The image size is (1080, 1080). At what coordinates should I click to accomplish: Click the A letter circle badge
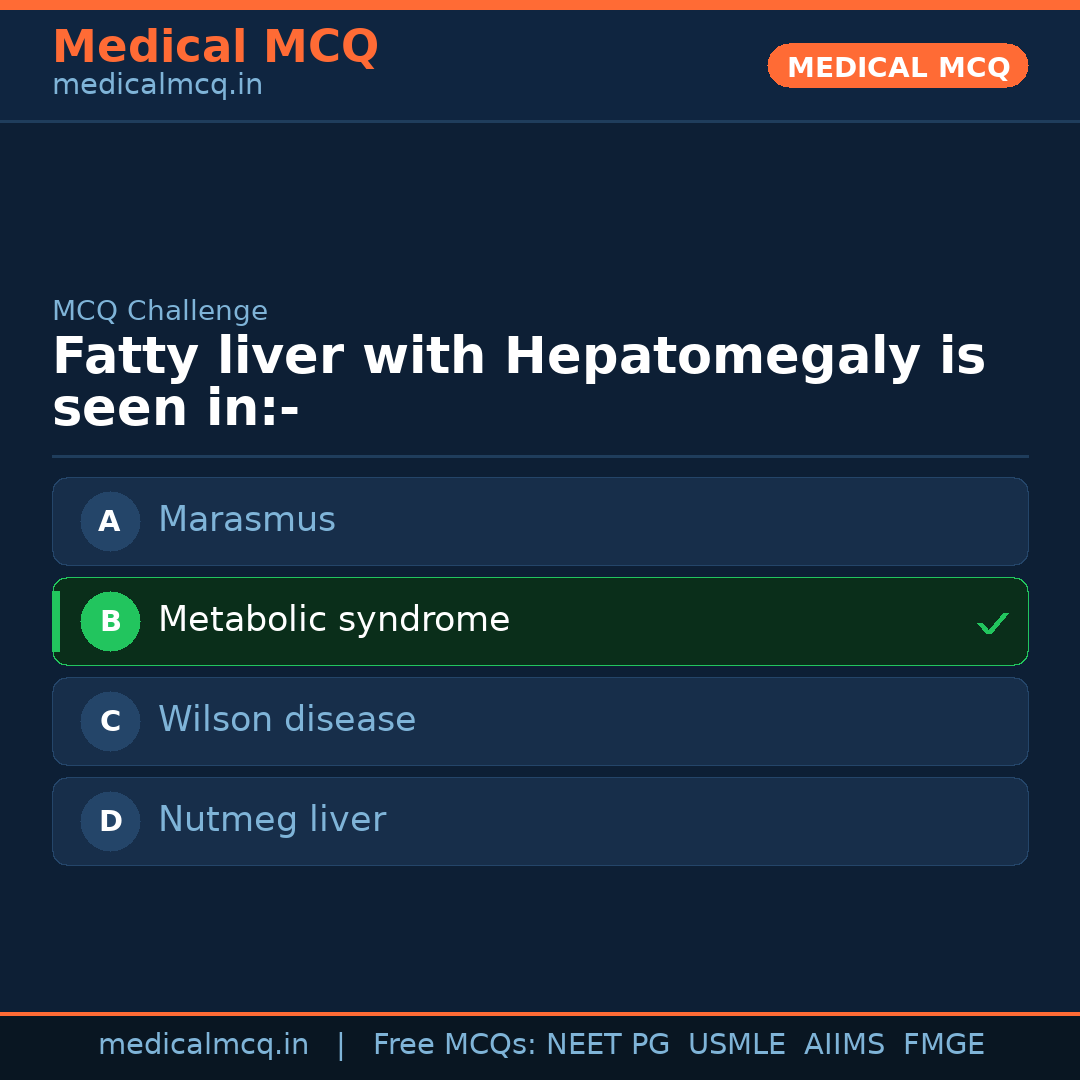(110, 521)
